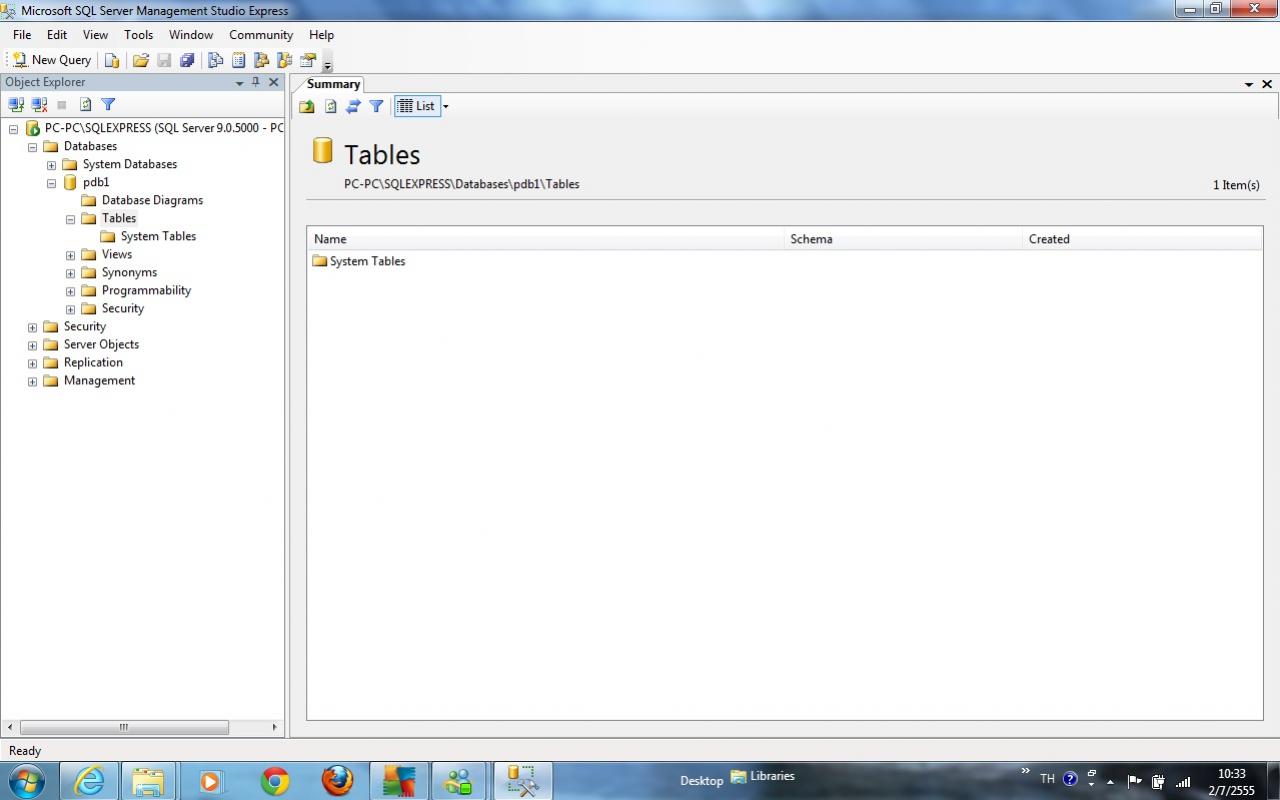The height and width of the screenshot is (800, 1280).
Task: Collapse the PC-PC\SQLEXPRESS server node
Action: pyautogui.click(x=13, y=129)
